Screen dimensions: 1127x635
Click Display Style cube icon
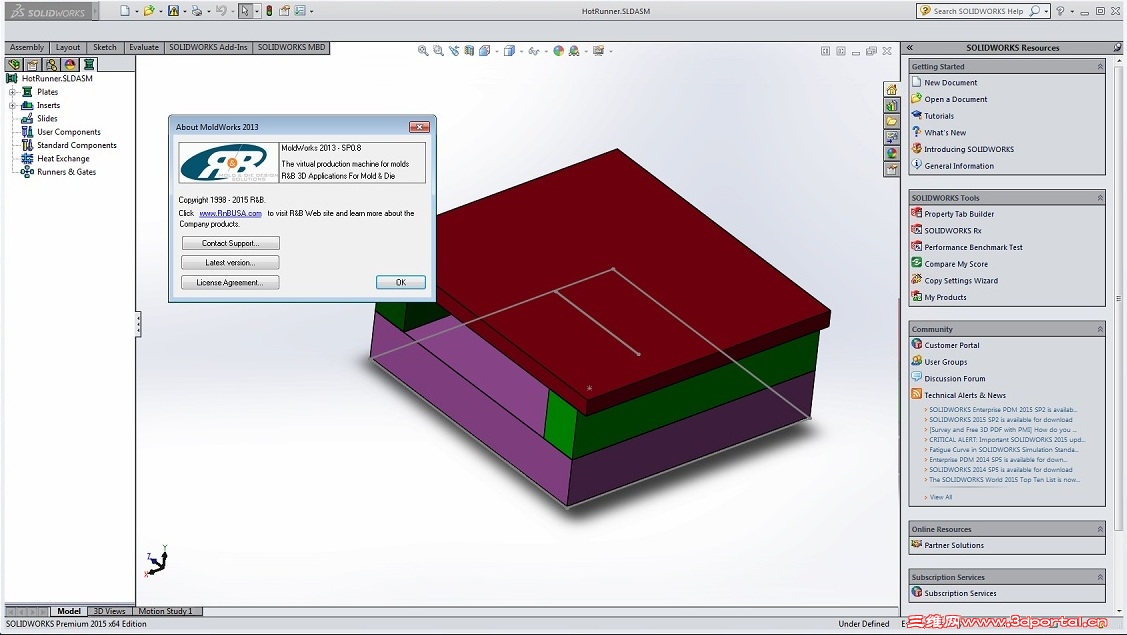pyautogui.click(x=509, y=51)
